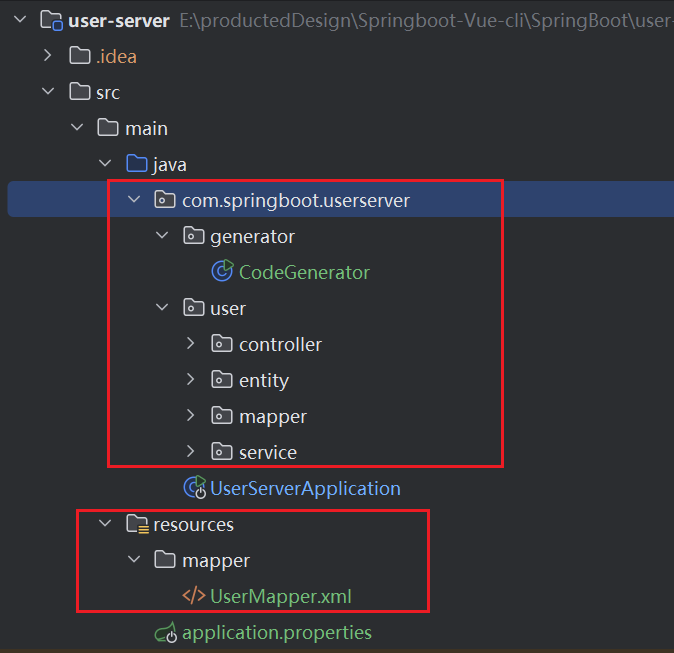Collapse the resources folder chevron
This screenshot has height=653, width=674.
tap(105, 524)
